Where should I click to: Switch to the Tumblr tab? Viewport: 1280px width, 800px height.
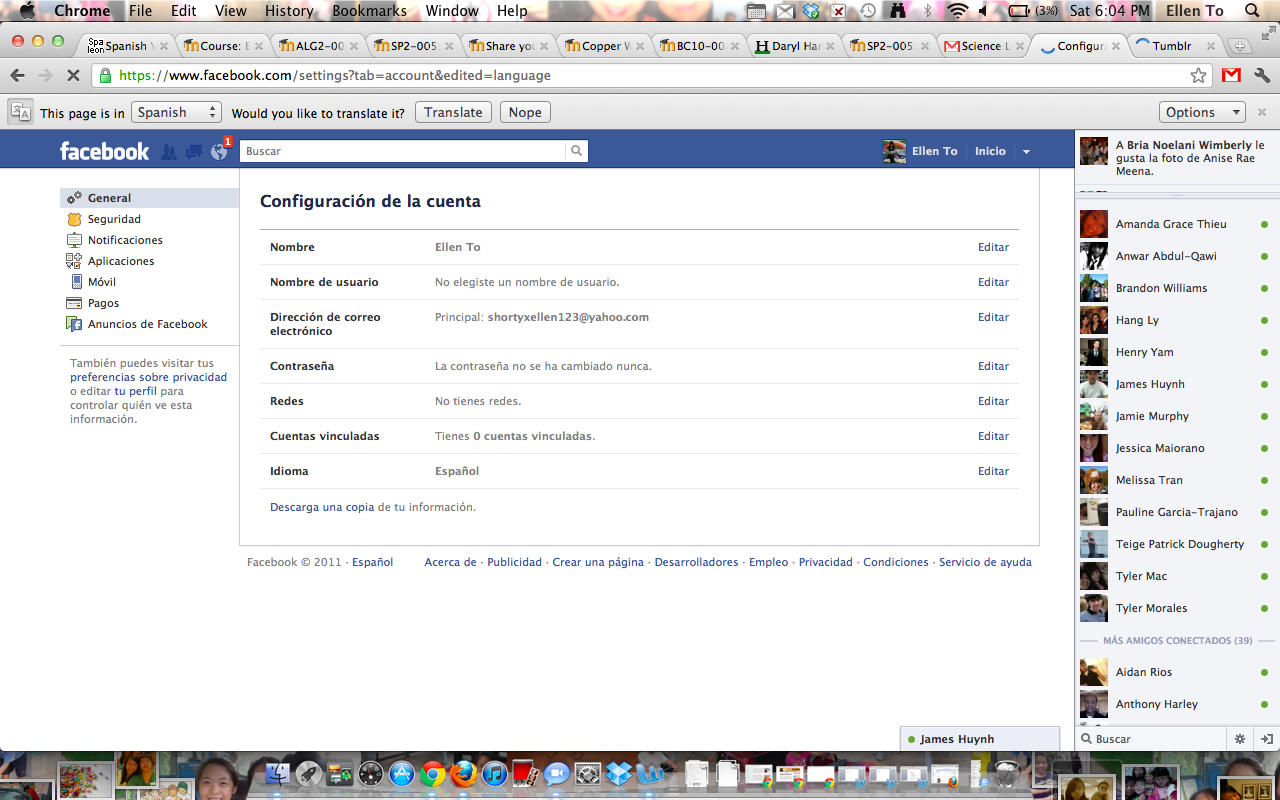coord(1171,46)
